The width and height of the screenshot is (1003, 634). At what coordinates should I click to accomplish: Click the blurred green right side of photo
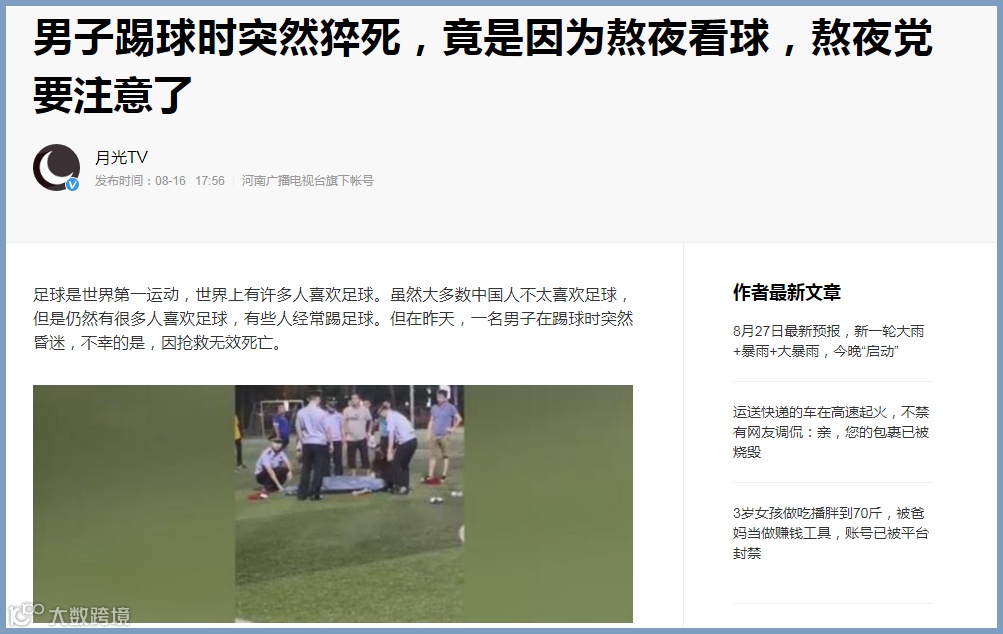tap(548, 503)
